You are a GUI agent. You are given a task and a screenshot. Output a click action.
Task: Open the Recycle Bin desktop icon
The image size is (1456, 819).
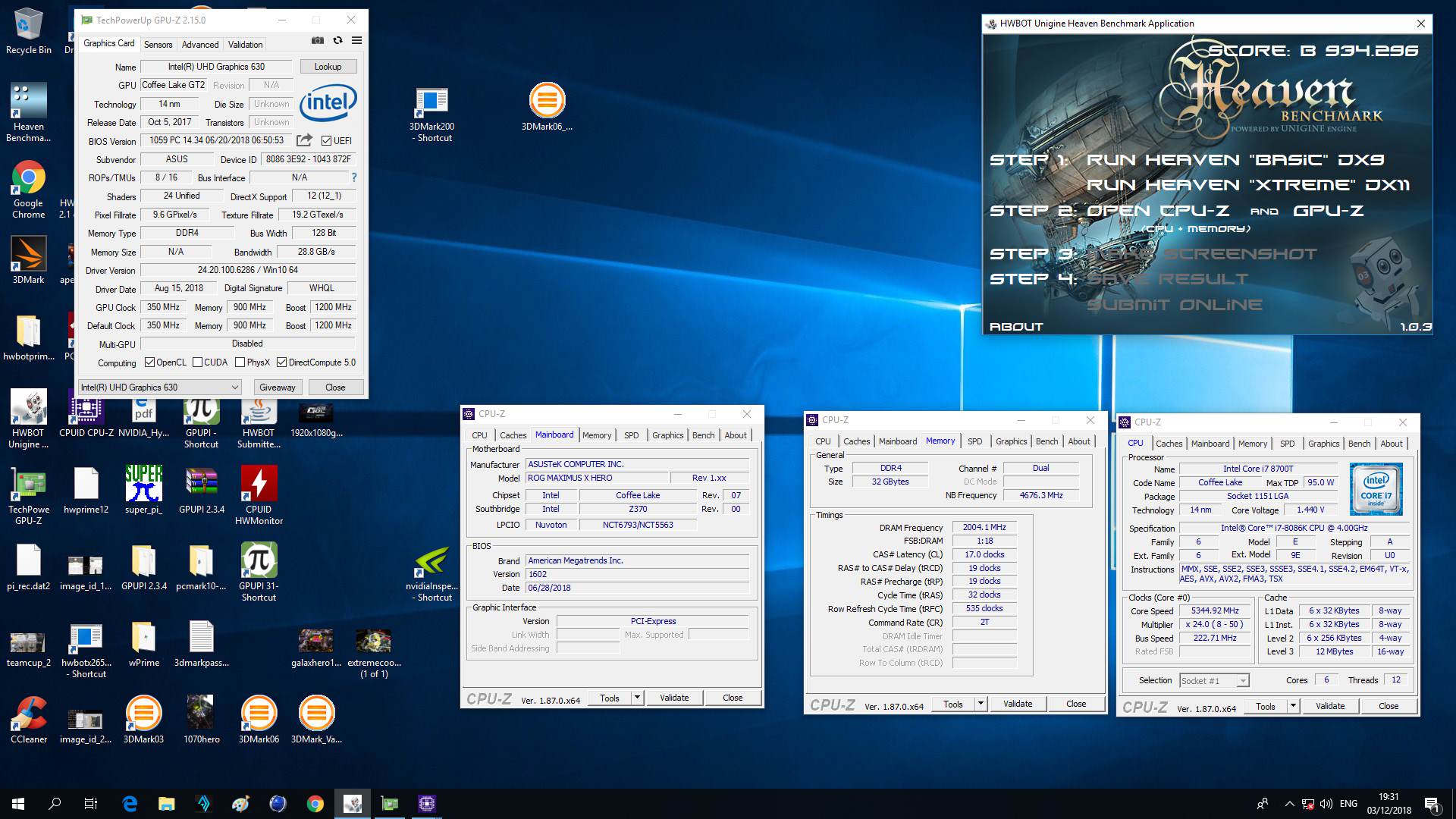click(x=29, y=32)
